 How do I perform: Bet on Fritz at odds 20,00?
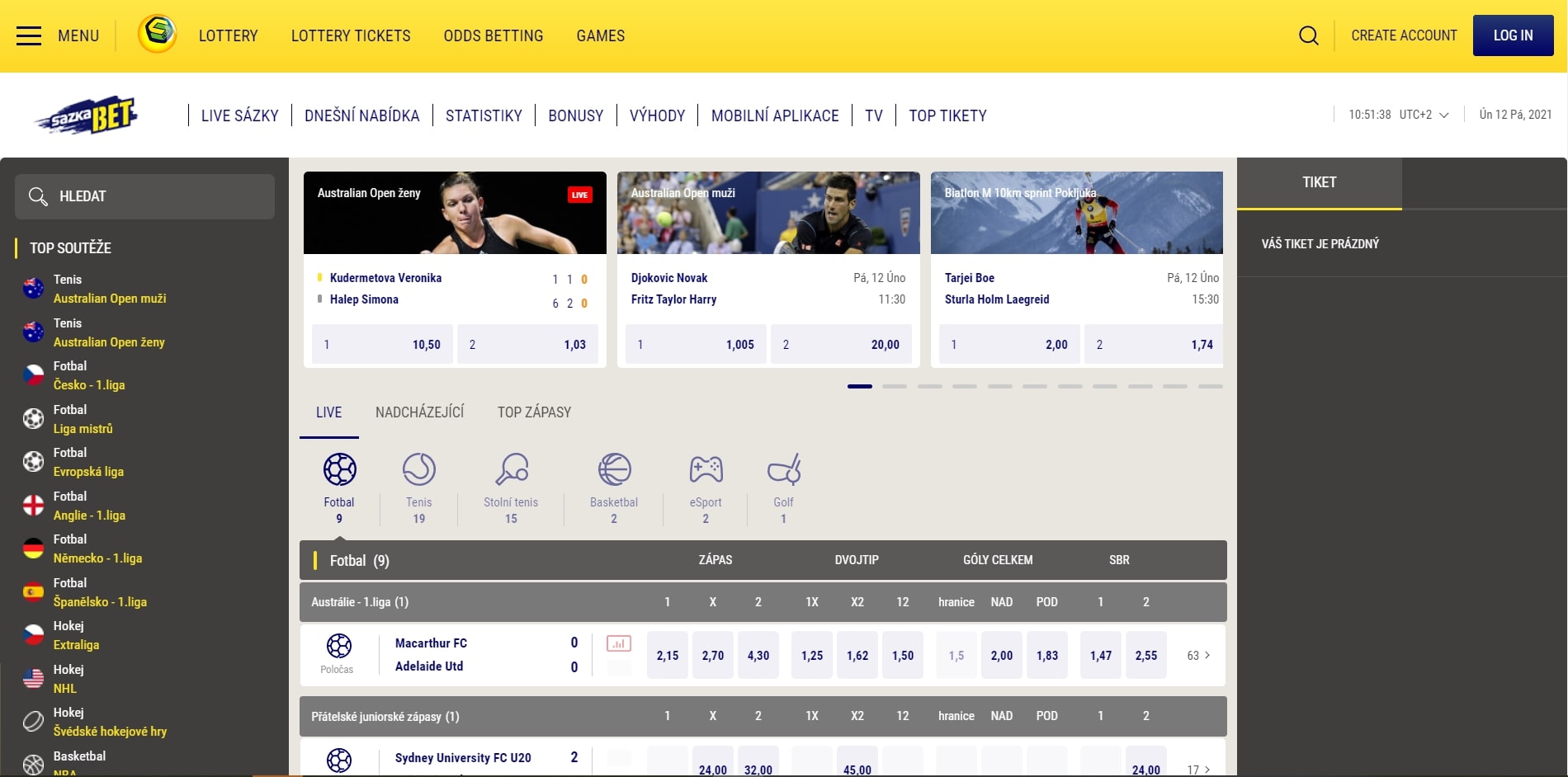tap(841, 344)
